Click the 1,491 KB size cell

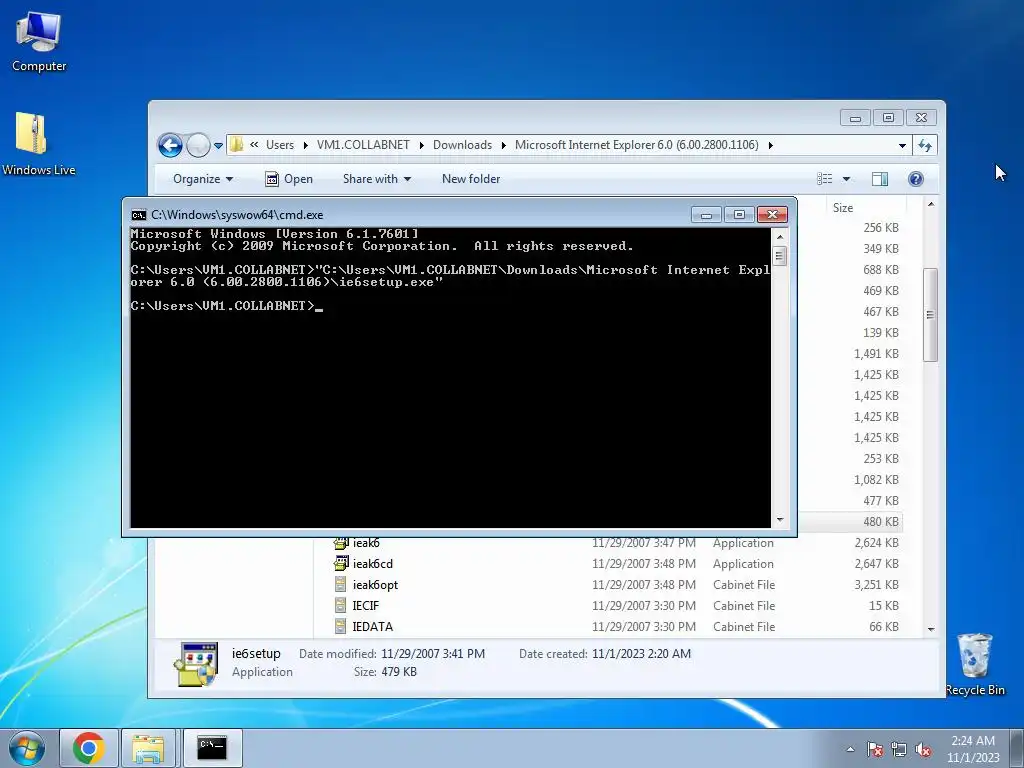tap(876, 353)
